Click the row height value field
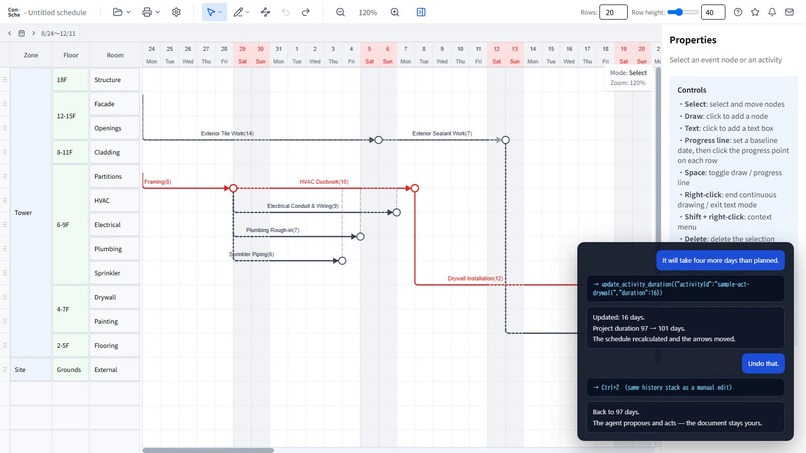Viewport: 806px width, 453px height. pyautogui.click(x=713, y=12)
